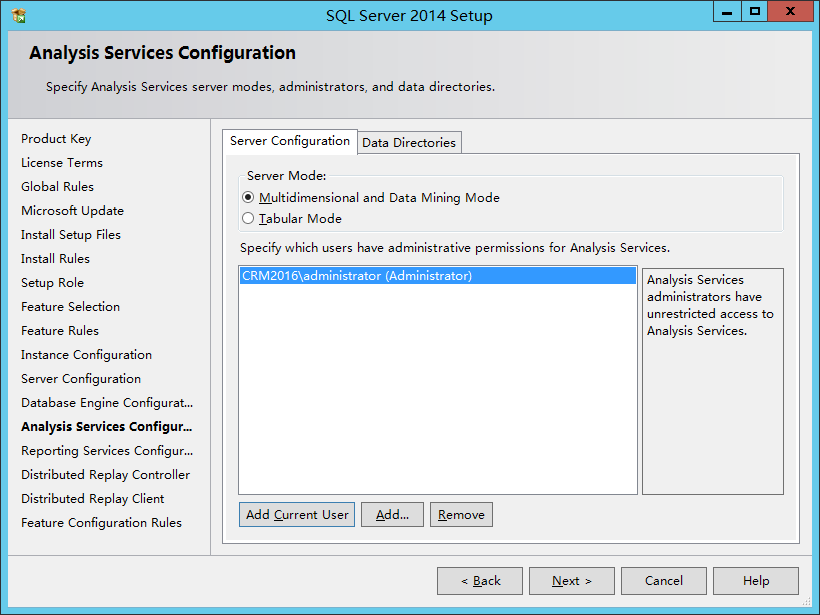Click Setup Role step in sidebar
Image resolution: width=820 pixels, height=615 pixels.
[x=52, y=283]
